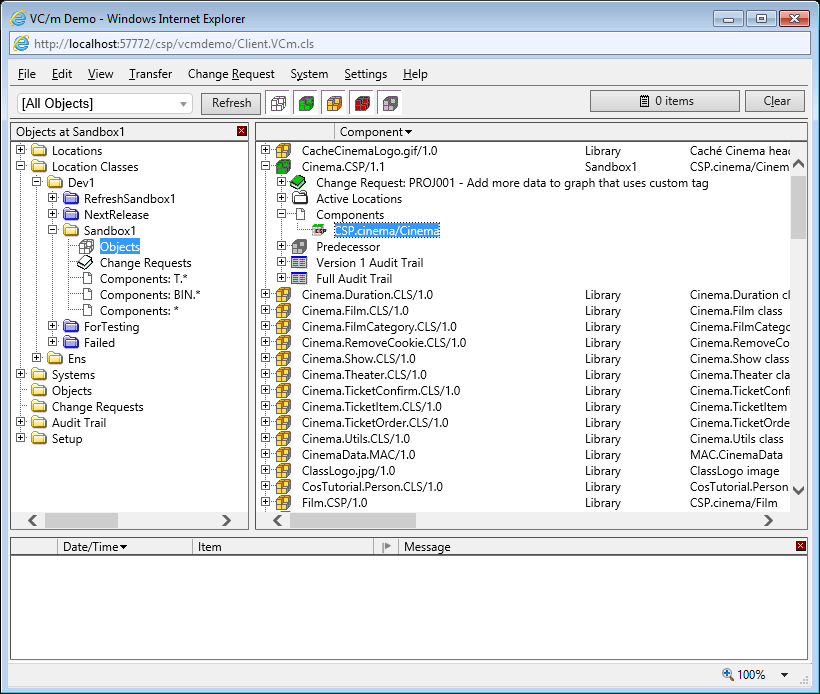Click the white wireframe cube toolbar icon
820x694 pixels.
278,103
